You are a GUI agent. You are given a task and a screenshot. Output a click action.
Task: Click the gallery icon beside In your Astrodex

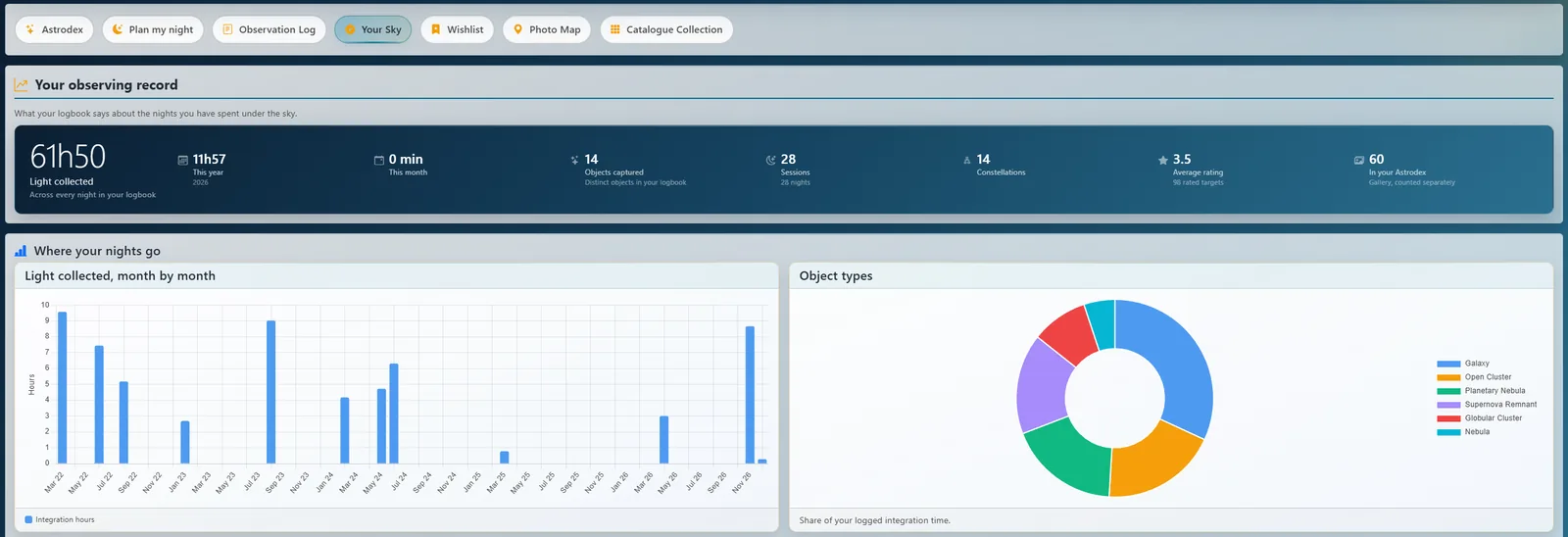coord(1359,160)
